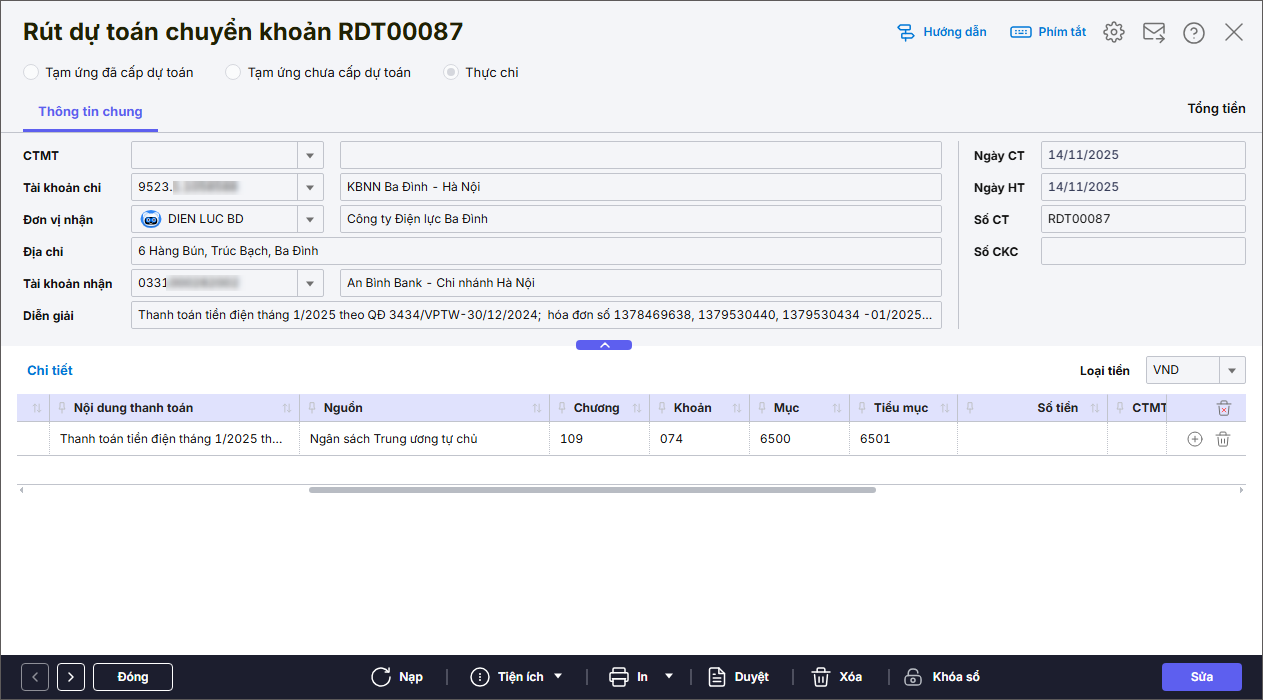Screen dimensions: 1263x700
Task: Click the Sửa button
Action: pos(1201,677)
